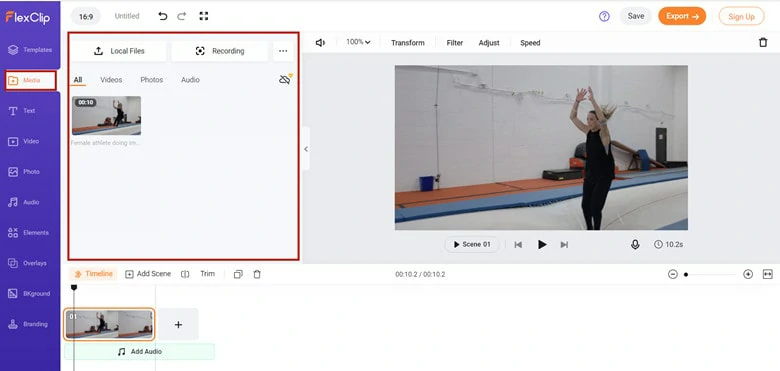Split the clip with the split icon

[x=185, y=274]
